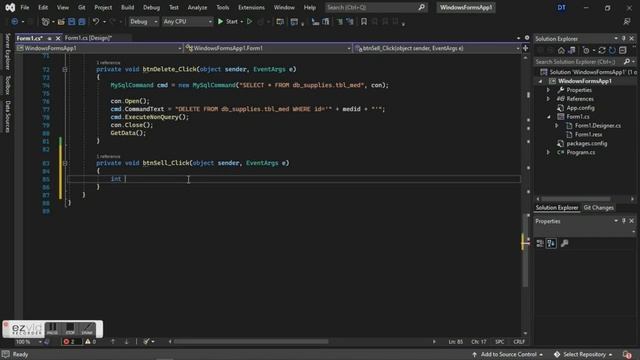
Task: Click the notifications bell icon in status bar
Action: [627, 355]
